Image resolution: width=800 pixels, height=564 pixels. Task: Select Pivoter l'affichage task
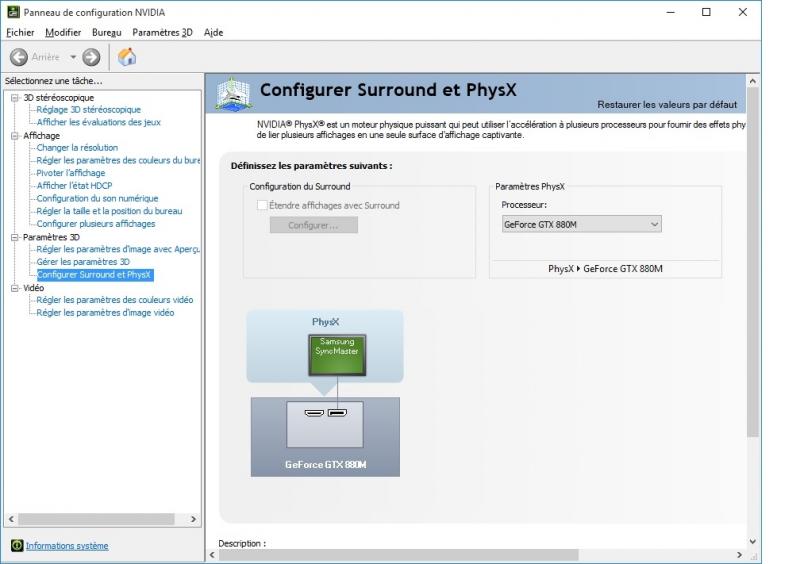click(x=71, y=173)
